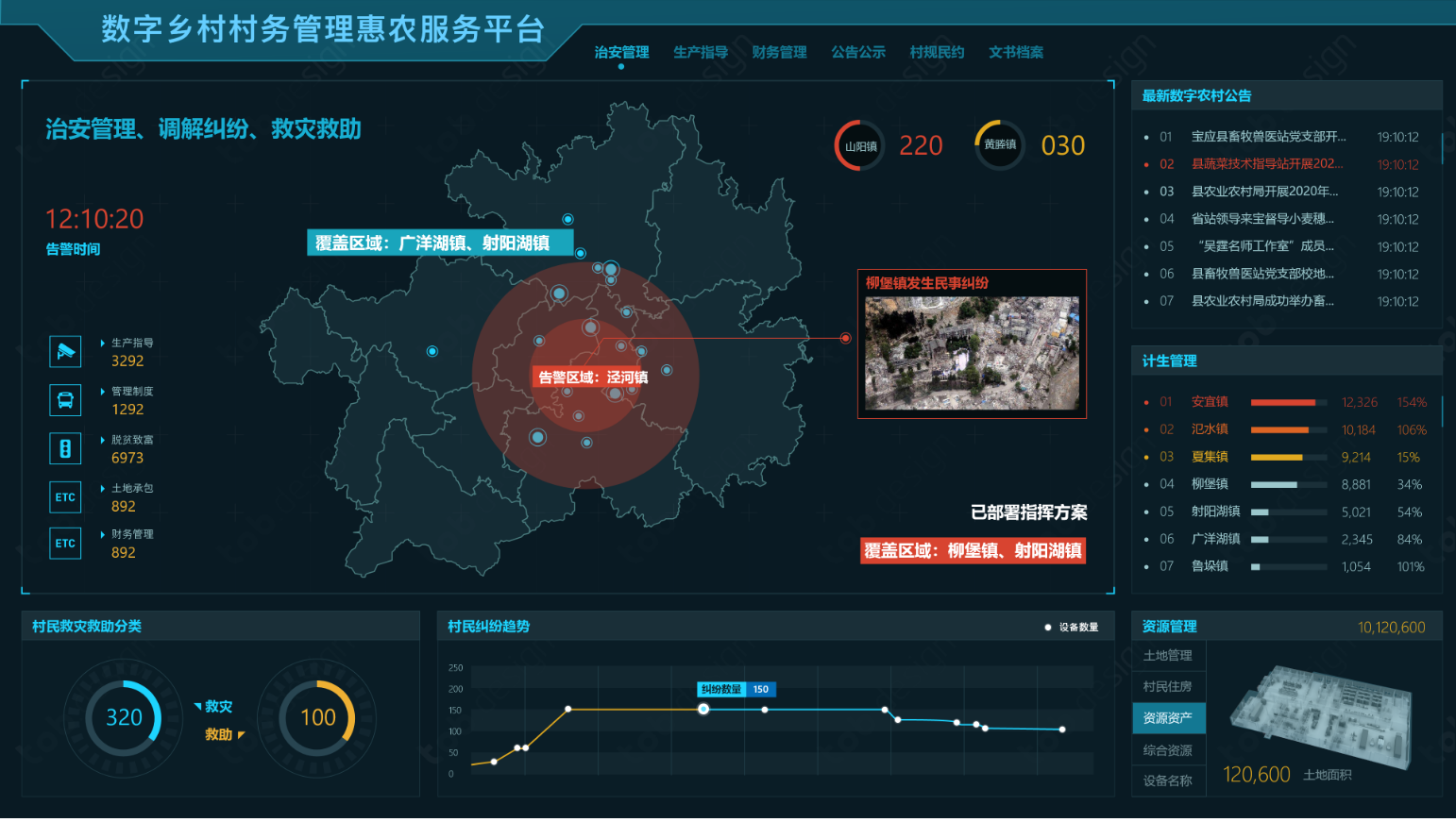Click the 3D building model in 资源管理
The width and height of the screenshot is (1456, 822).
[1321, 715]
